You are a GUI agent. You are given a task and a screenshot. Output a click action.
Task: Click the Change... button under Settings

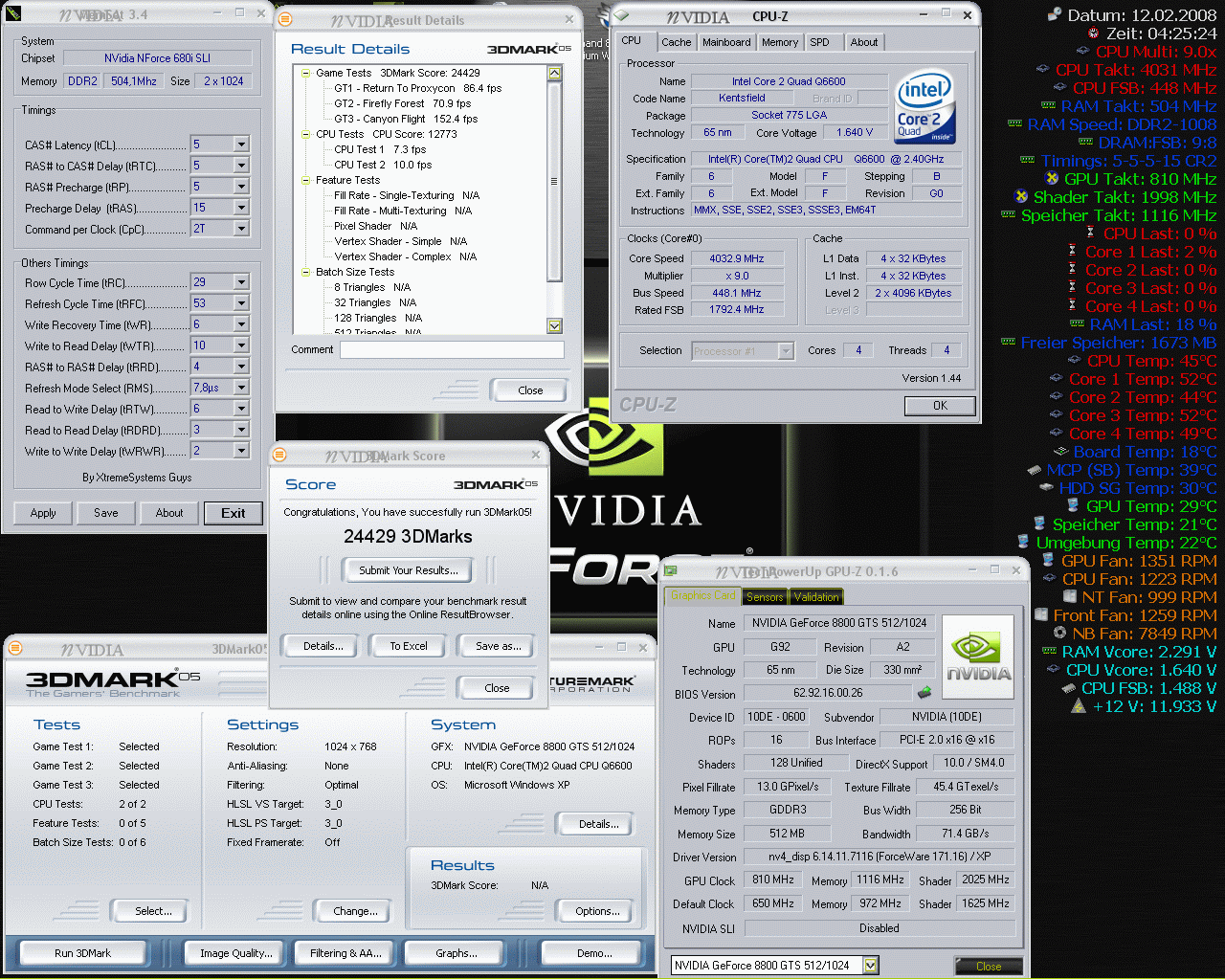[355, 911]
